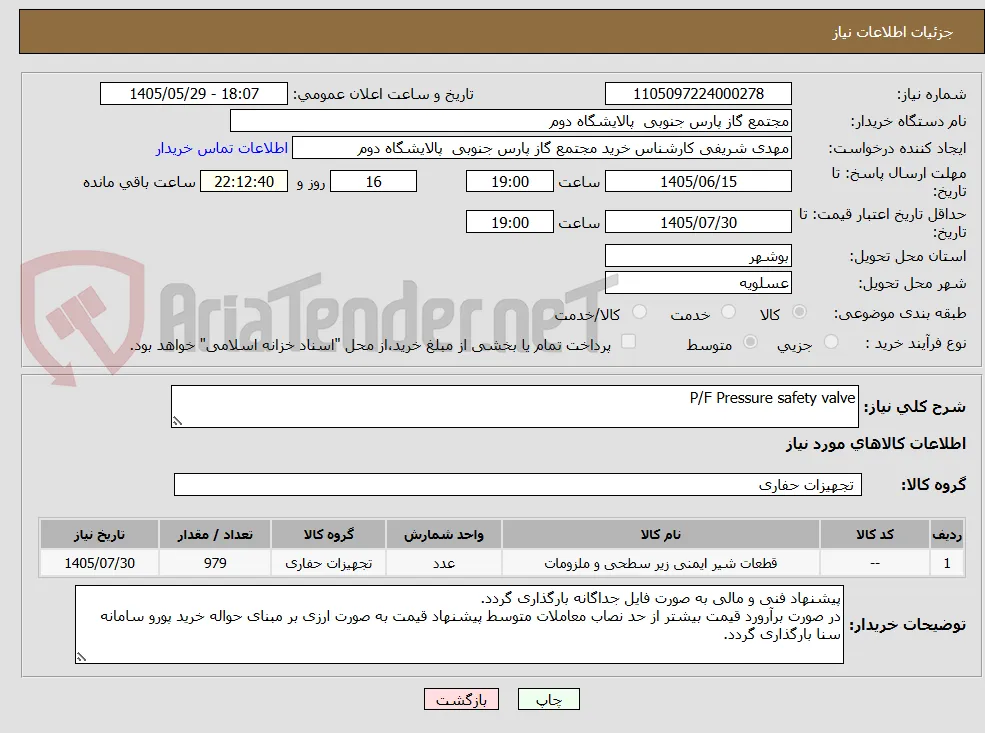Click the request creator name field
985x733 pixels.
(541, 148)
